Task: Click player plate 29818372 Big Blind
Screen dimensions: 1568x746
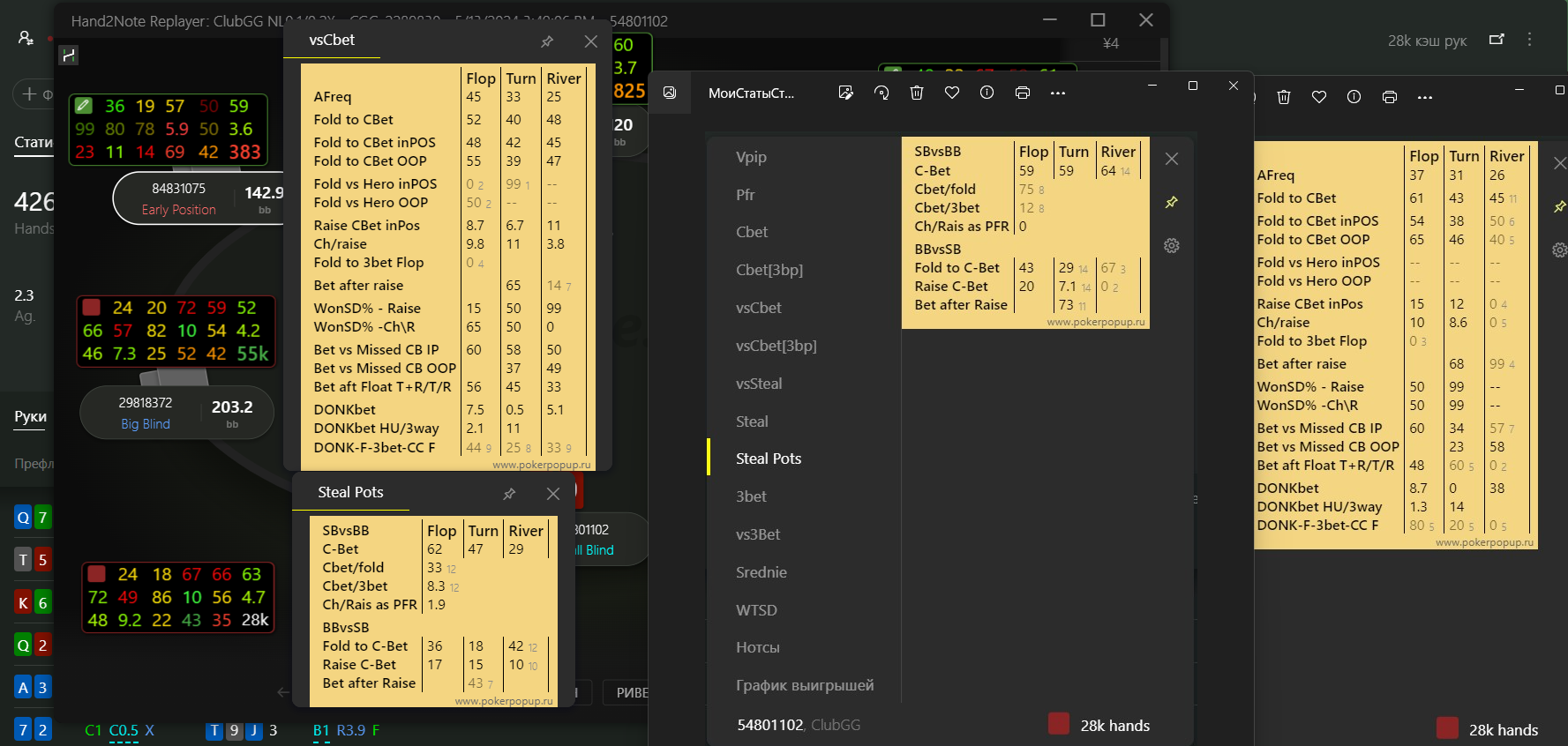Action: coord(176,413)
